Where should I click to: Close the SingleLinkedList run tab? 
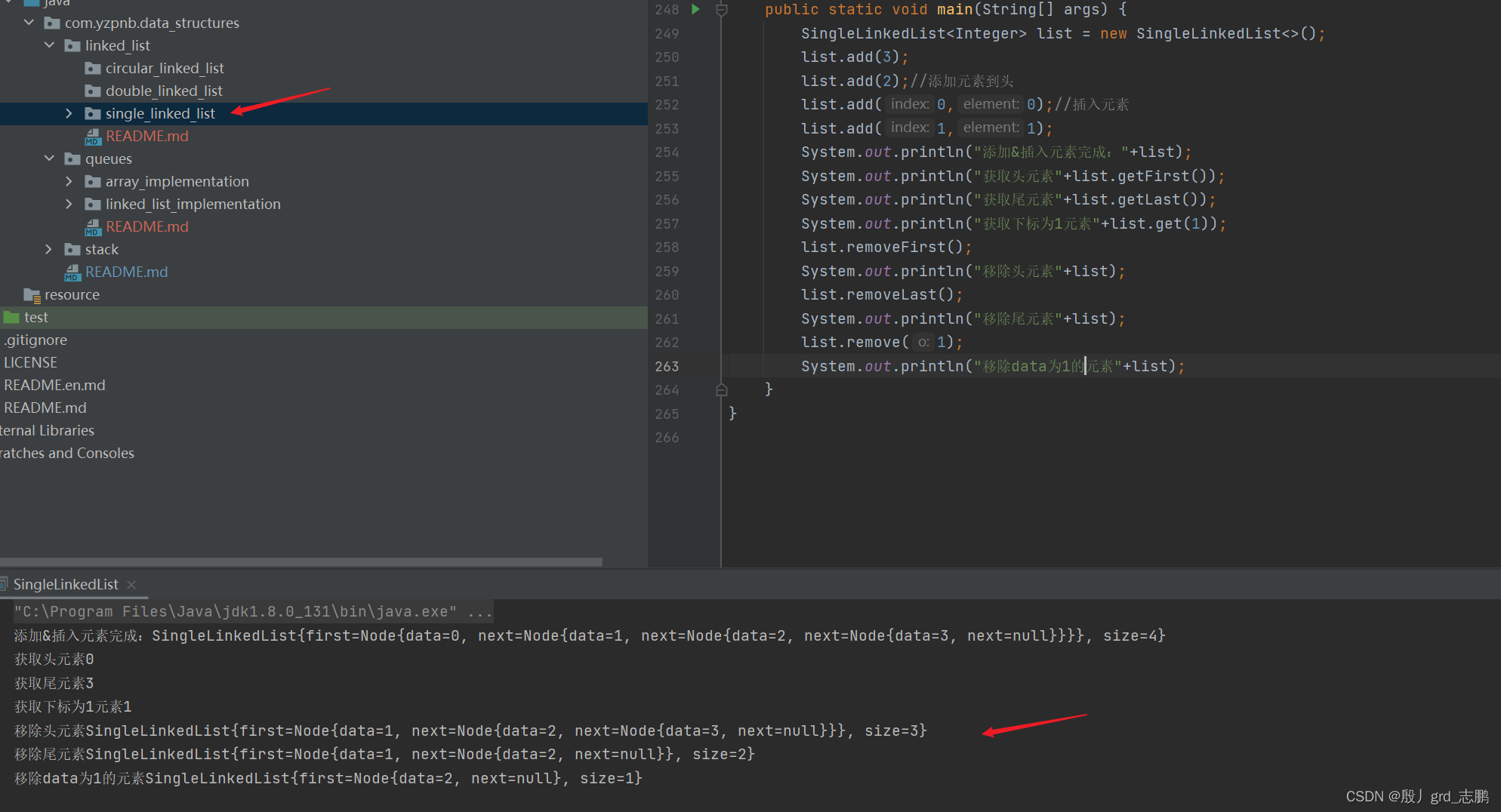click(131, 584)
